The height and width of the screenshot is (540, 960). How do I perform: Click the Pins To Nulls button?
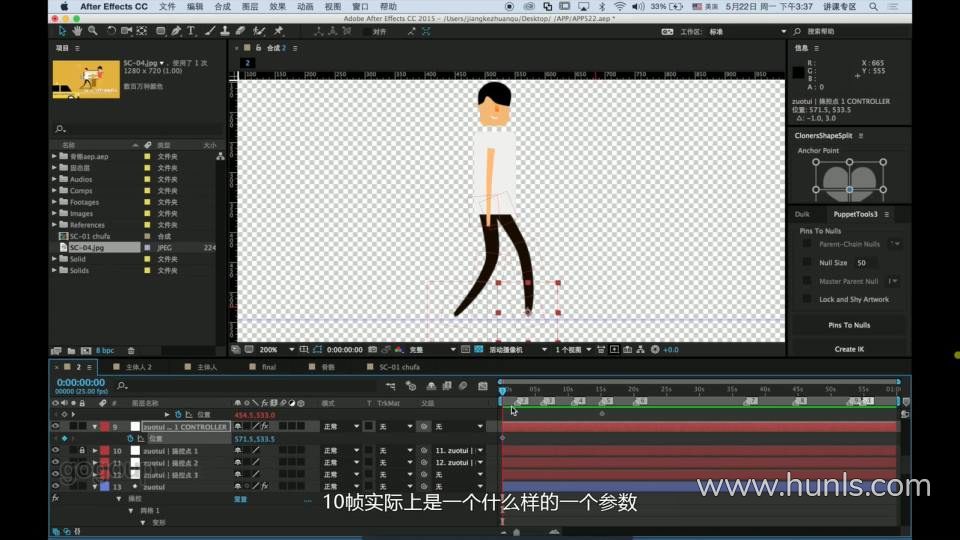[849, 325]
